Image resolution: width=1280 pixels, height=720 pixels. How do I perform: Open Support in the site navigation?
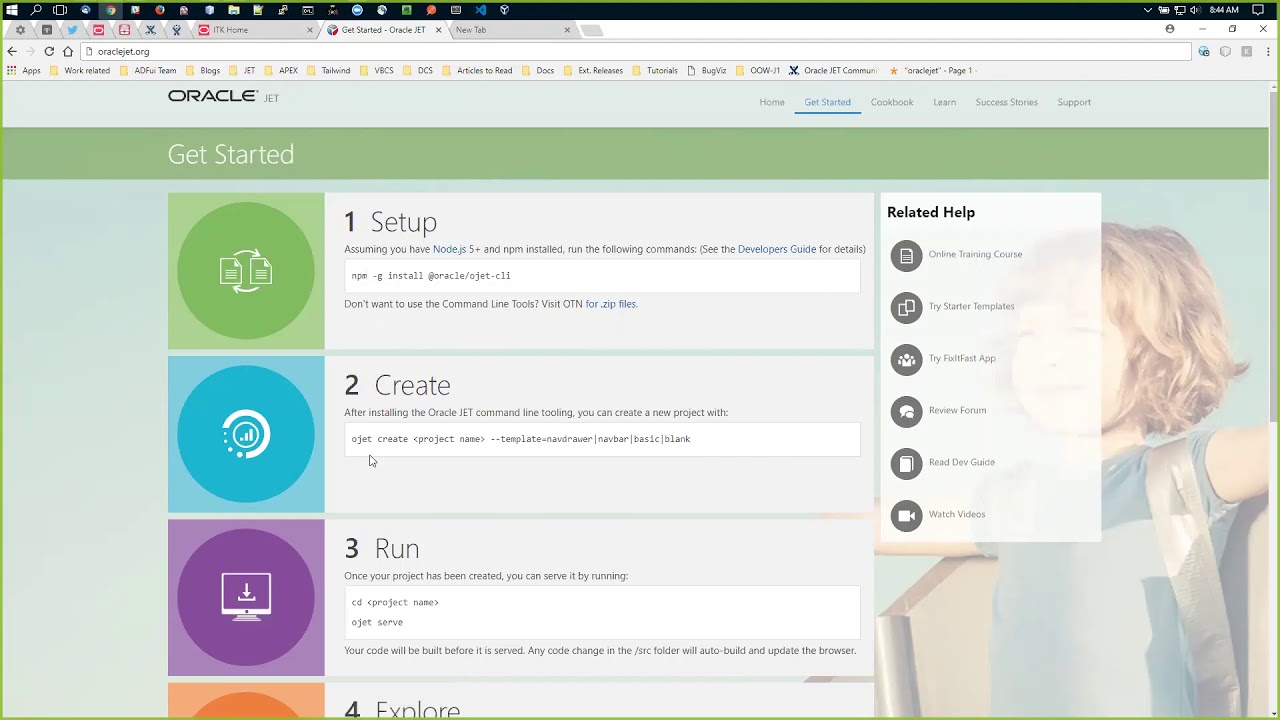coord(1074,102)
